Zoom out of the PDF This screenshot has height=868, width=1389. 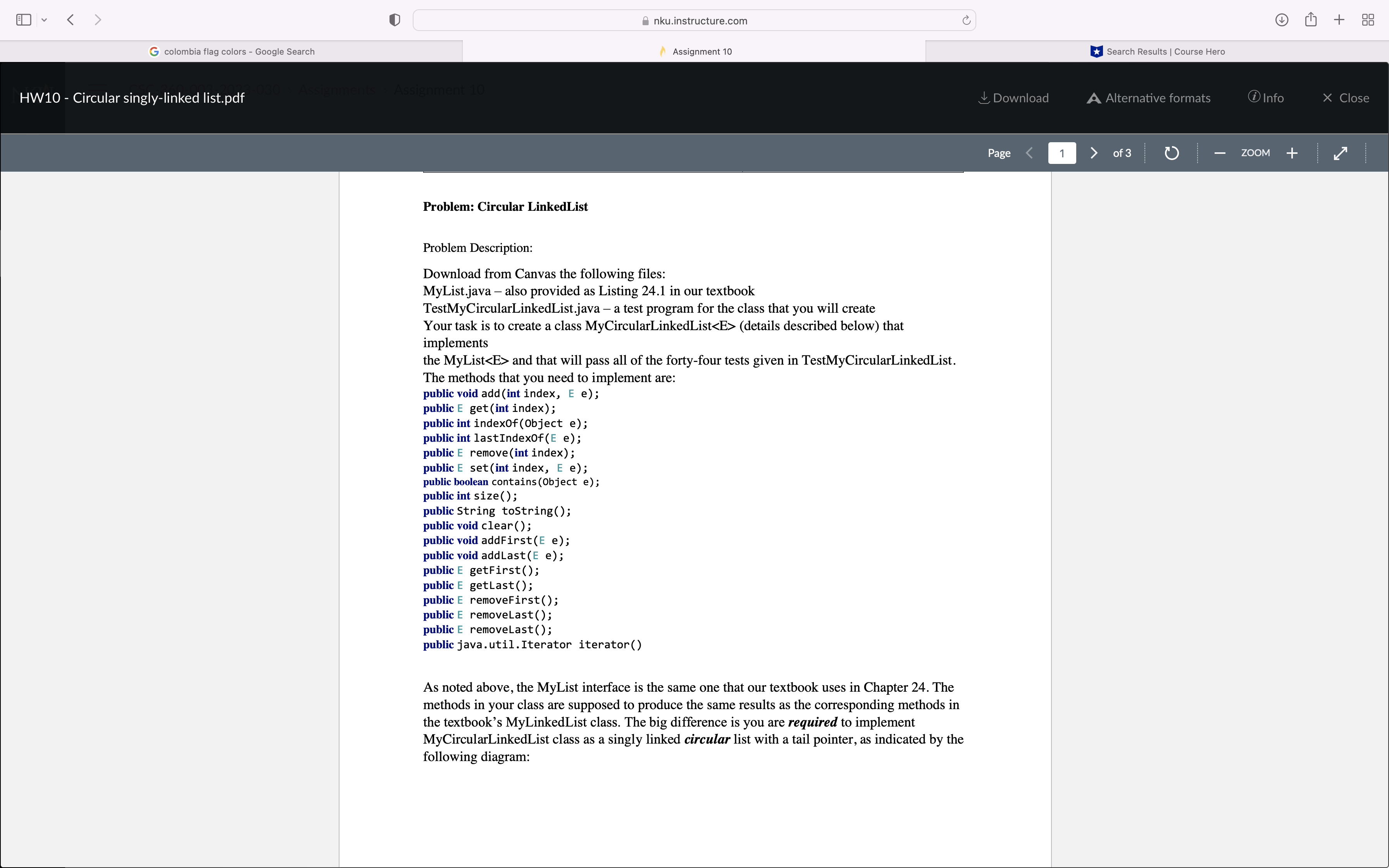point(1220,153)
